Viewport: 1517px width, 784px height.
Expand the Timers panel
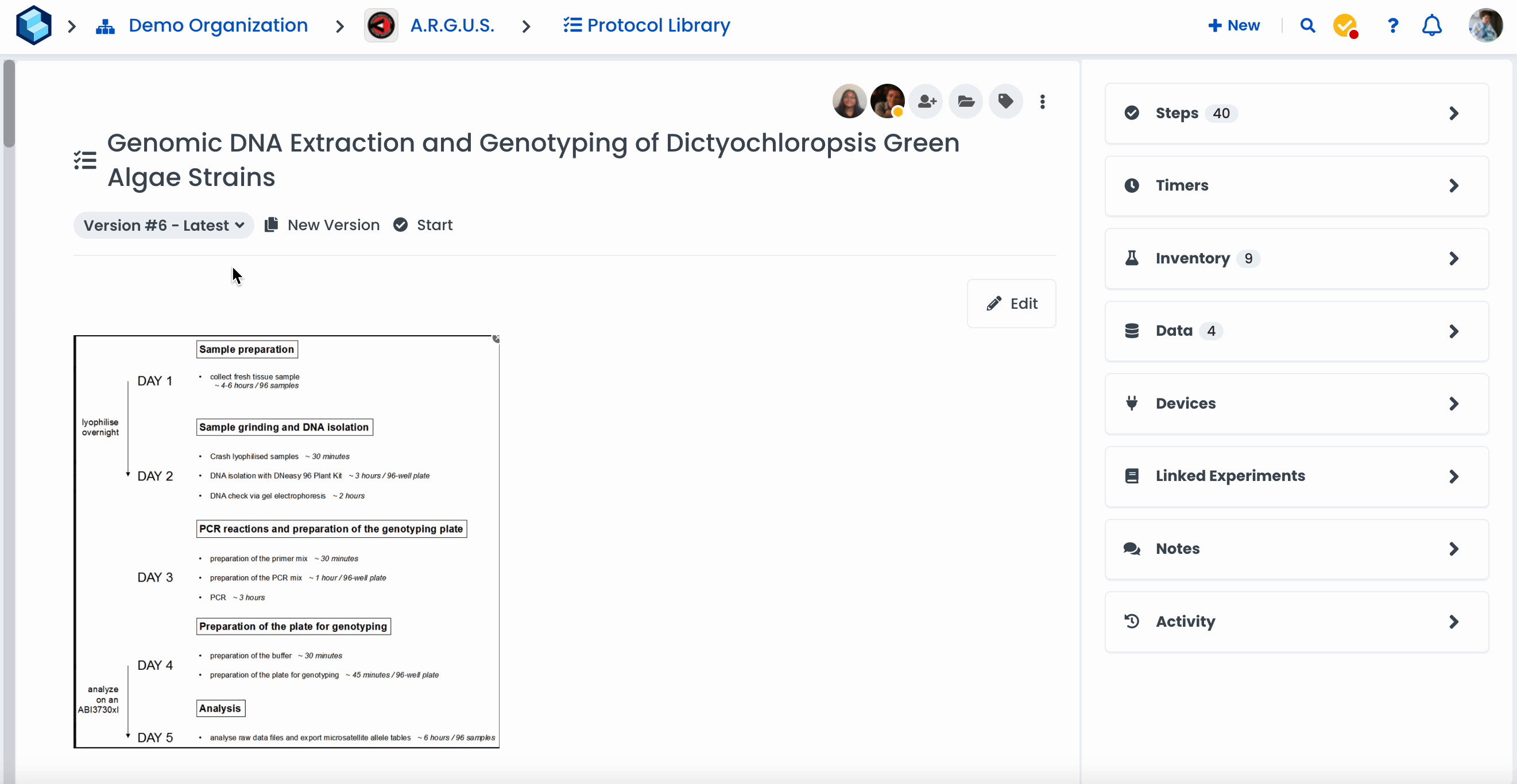pyautogui.click(x=1296, y=185)
